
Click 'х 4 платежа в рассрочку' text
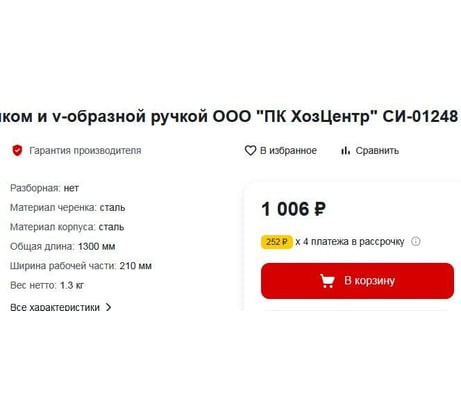click(350, 241)
